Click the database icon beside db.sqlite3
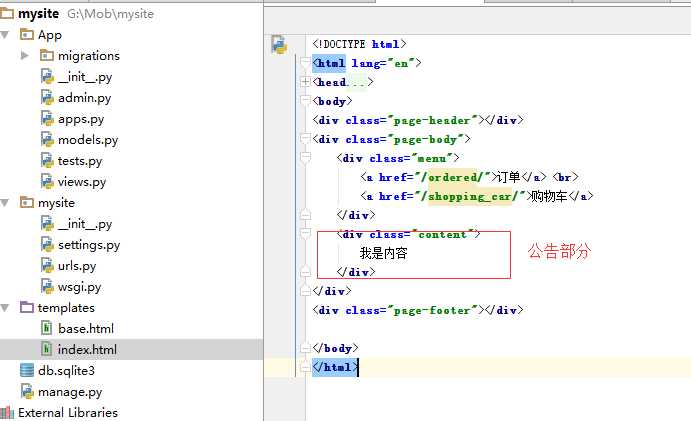This screenshot has height=421, width=691. [27, 370]
